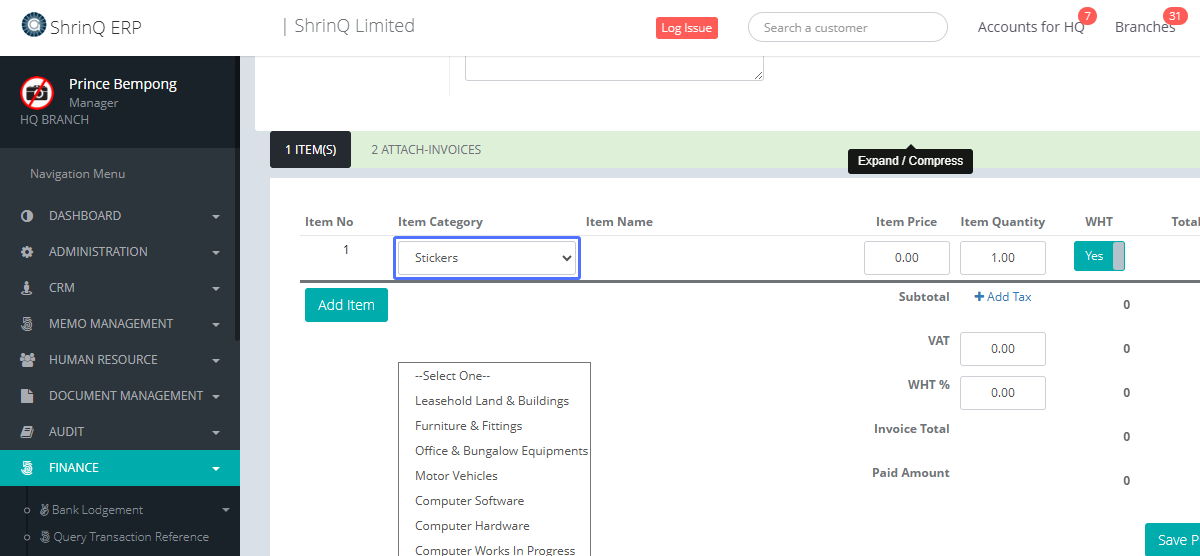Click the Search a customer field
Viewport: 1200px width, 556px height.
tap(847, 28)
